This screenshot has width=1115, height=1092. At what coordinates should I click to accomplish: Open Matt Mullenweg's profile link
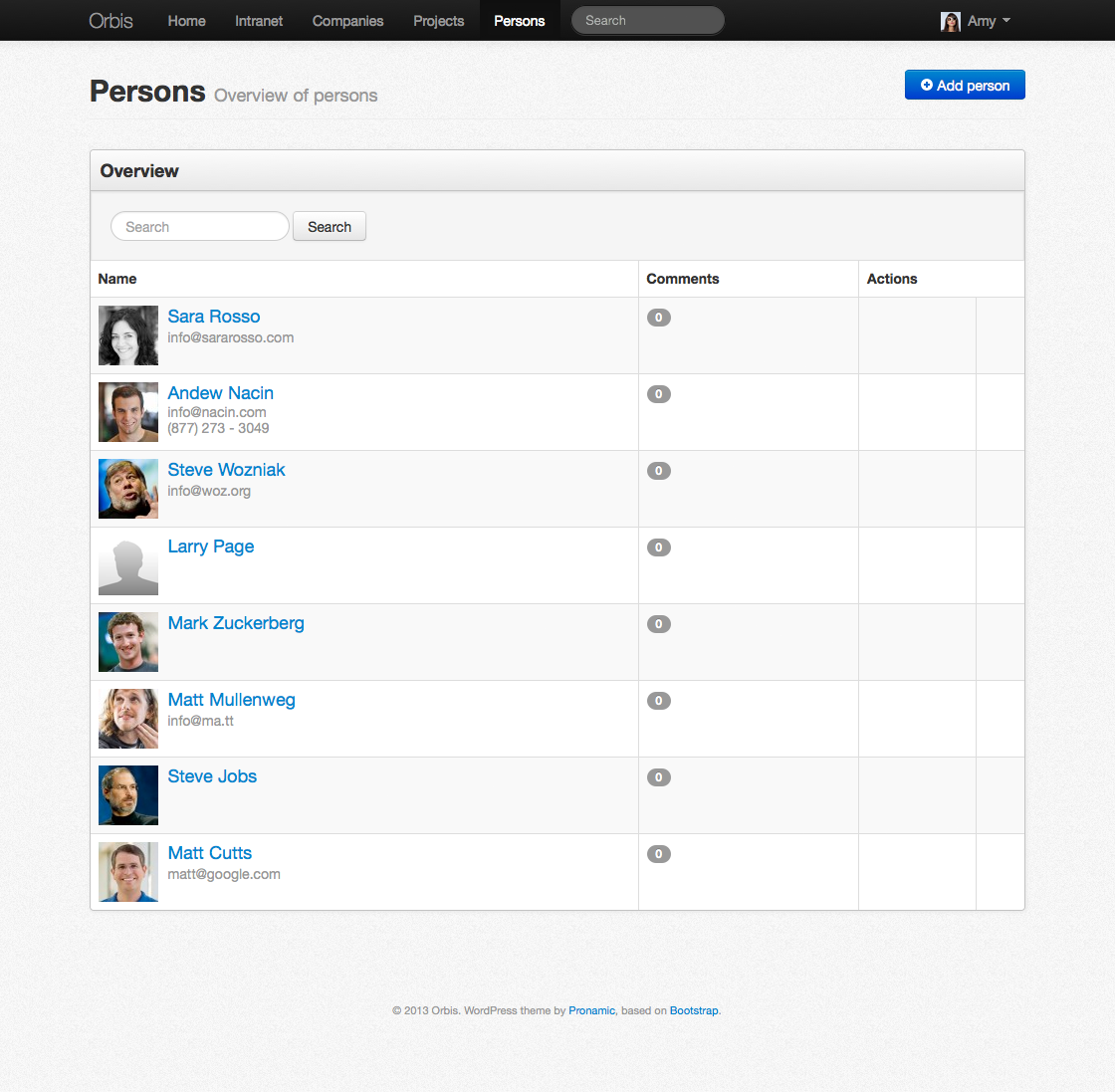click(231, 700)
